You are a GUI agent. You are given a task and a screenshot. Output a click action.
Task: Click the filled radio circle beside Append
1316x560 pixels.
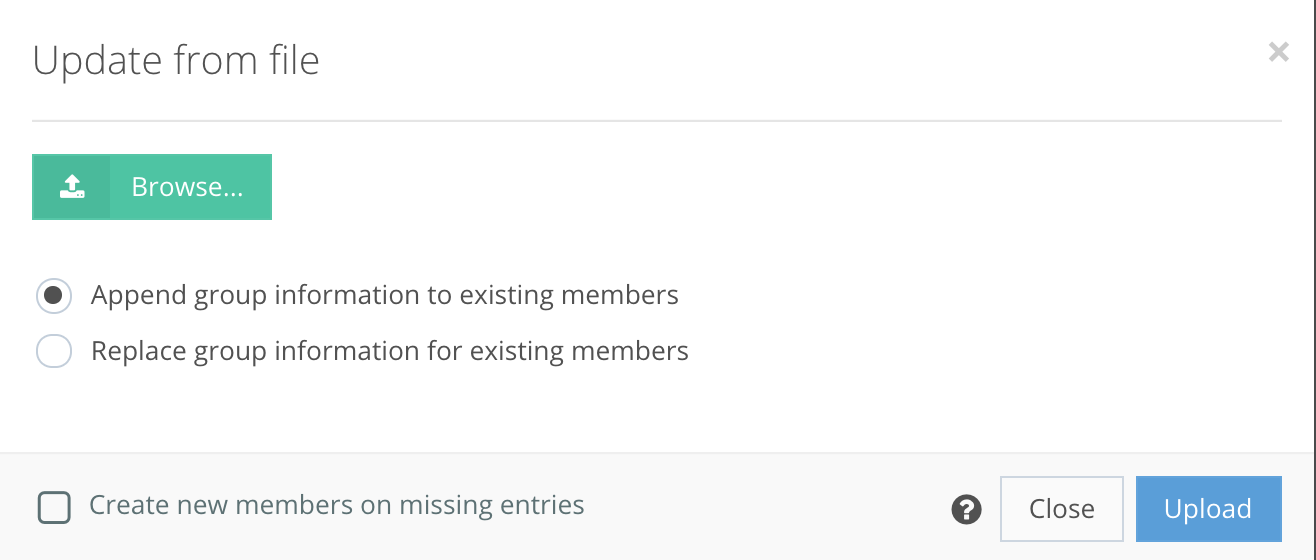(54, 296)
